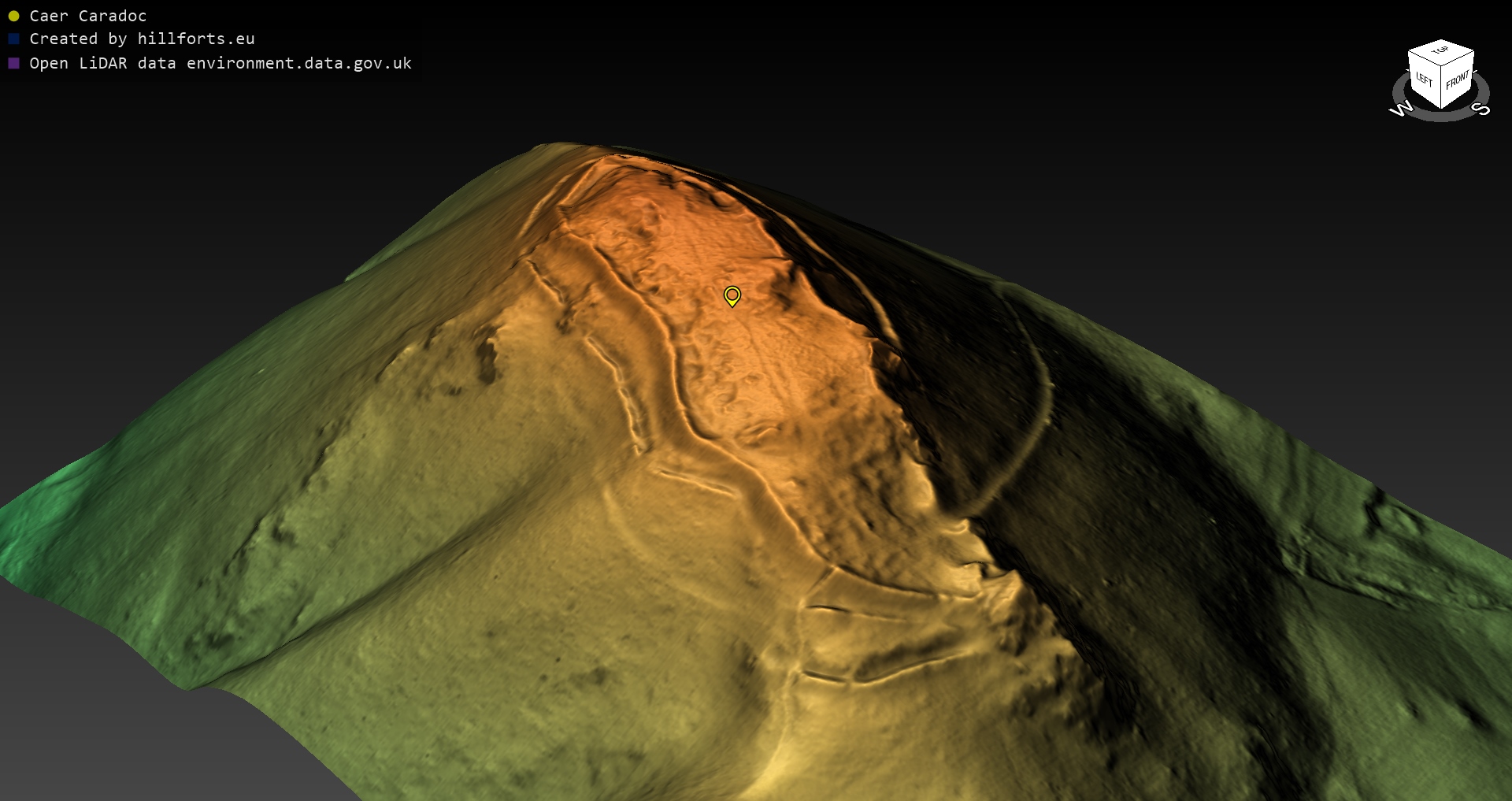1512x801 pixels.
Task: Click the curved bank on the shaded slope
Action: pyautogui.click(x=1038, y=417)
